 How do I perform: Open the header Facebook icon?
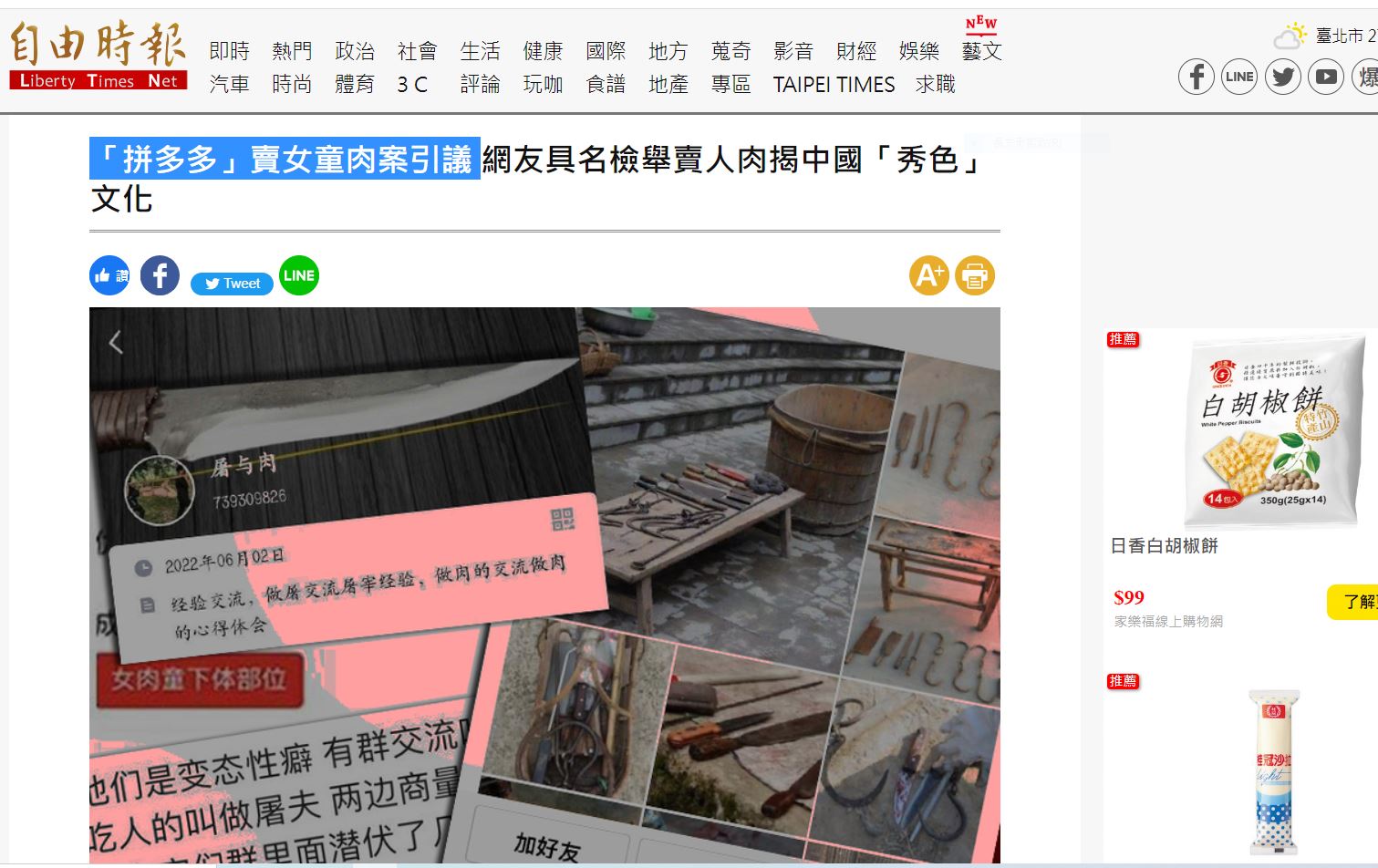pyautogui.click(x=1196, y=77)
